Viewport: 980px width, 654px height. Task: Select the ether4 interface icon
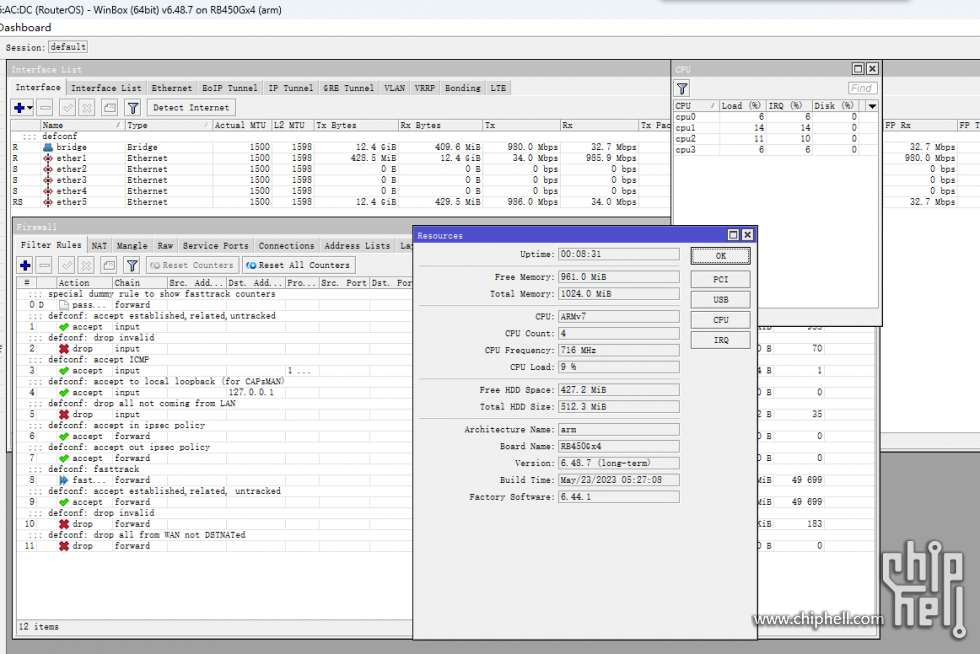tap(48, 191)
